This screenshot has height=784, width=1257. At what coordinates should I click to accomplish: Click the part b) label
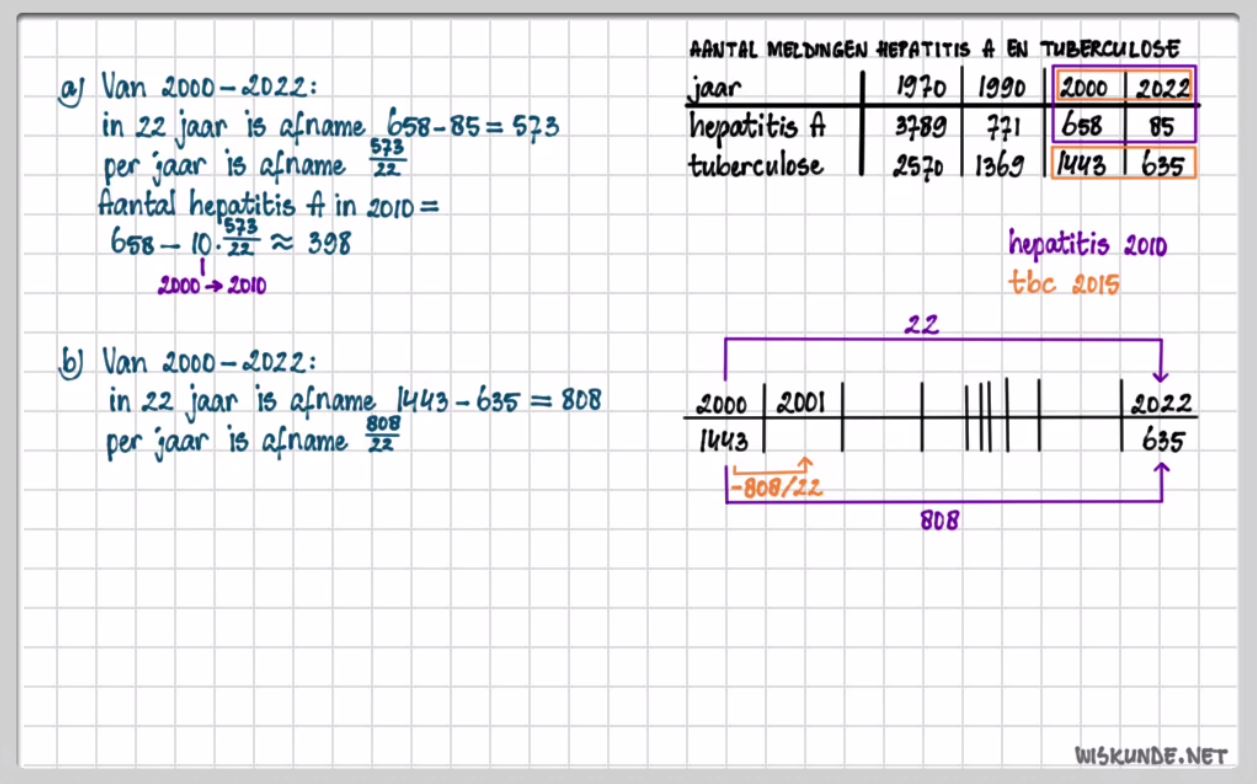point(71,362)
